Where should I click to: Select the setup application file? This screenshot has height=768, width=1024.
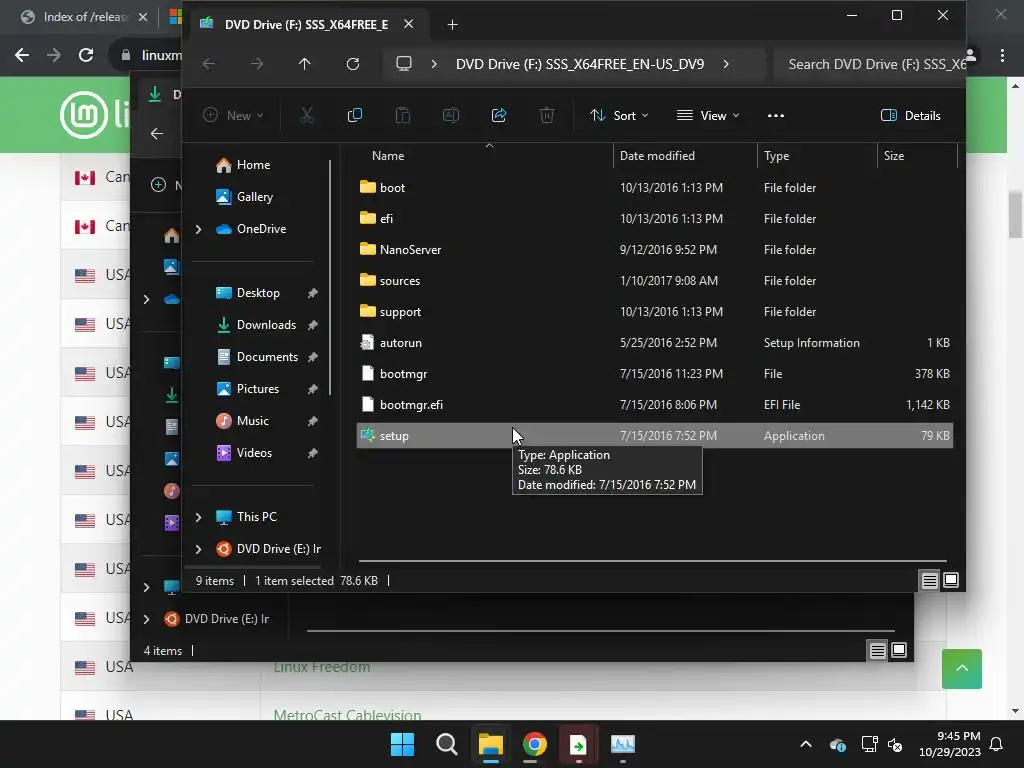[654, 436]
